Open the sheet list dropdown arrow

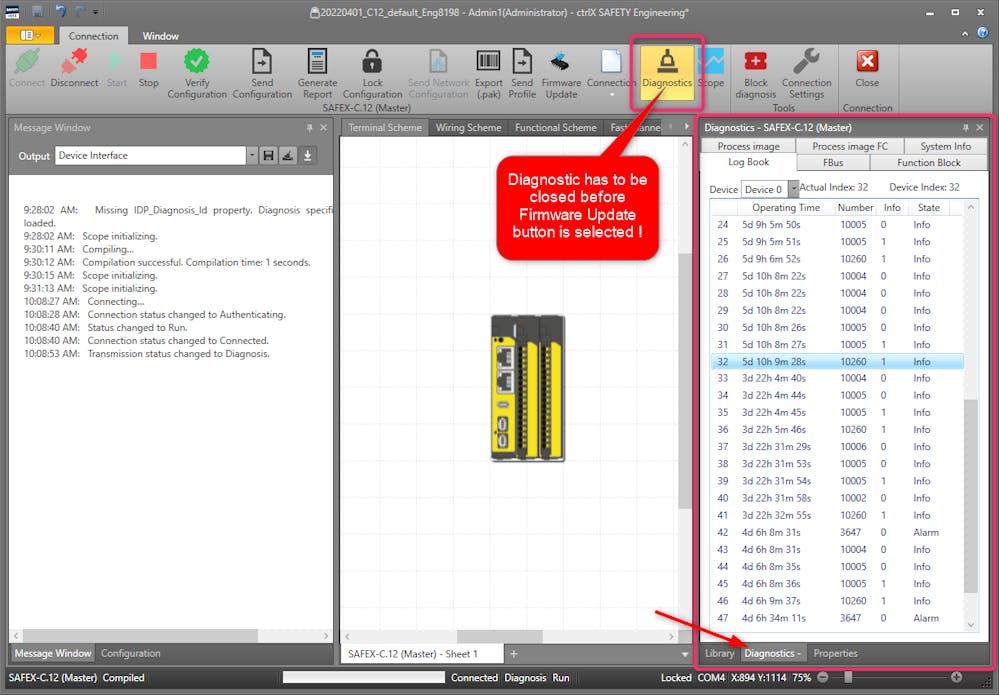tap(685, 654)
